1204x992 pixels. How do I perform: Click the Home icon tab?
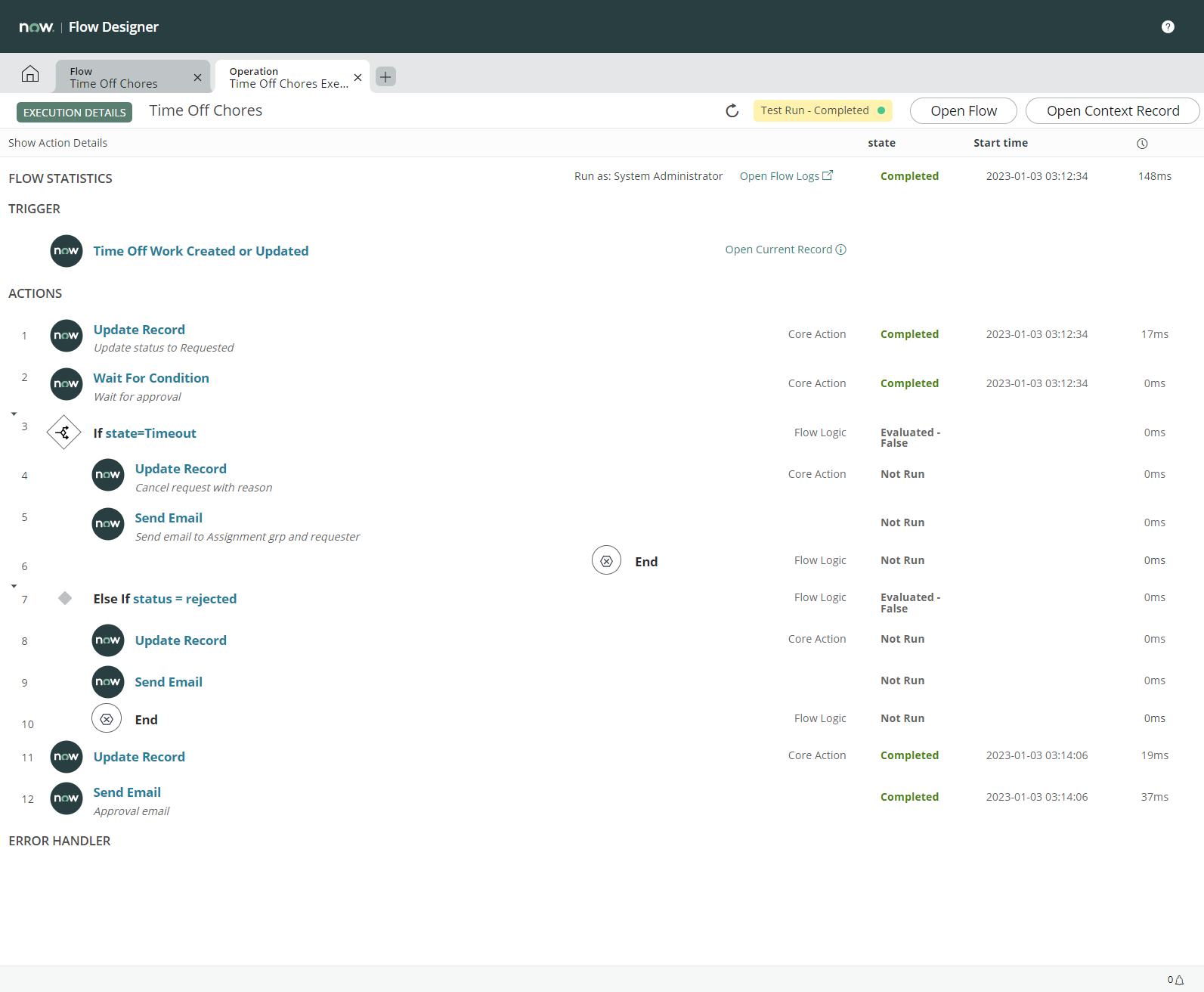[x=30, y=74]
